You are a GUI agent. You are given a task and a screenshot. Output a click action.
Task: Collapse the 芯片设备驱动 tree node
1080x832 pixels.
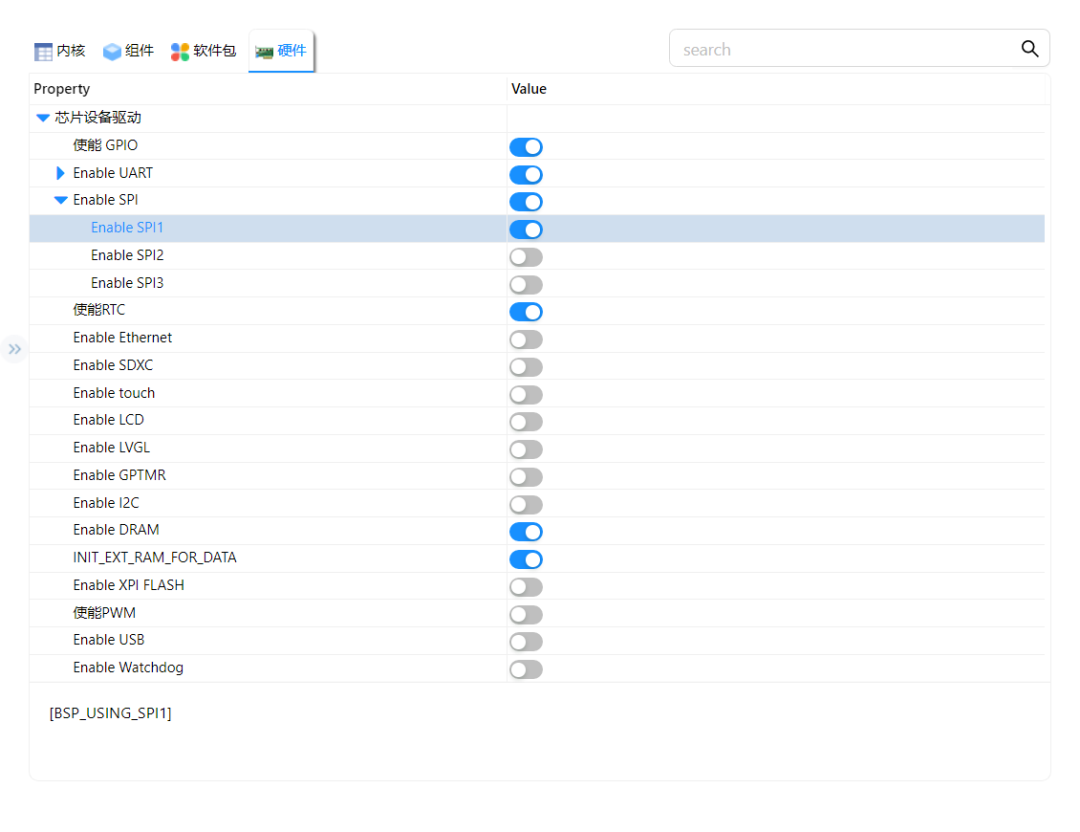(42, 117)
